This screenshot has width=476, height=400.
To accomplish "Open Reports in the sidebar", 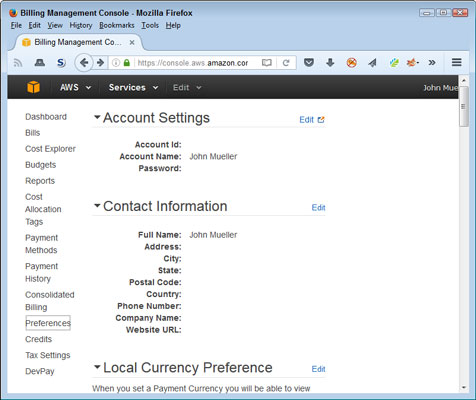I will tap(40, 181).
